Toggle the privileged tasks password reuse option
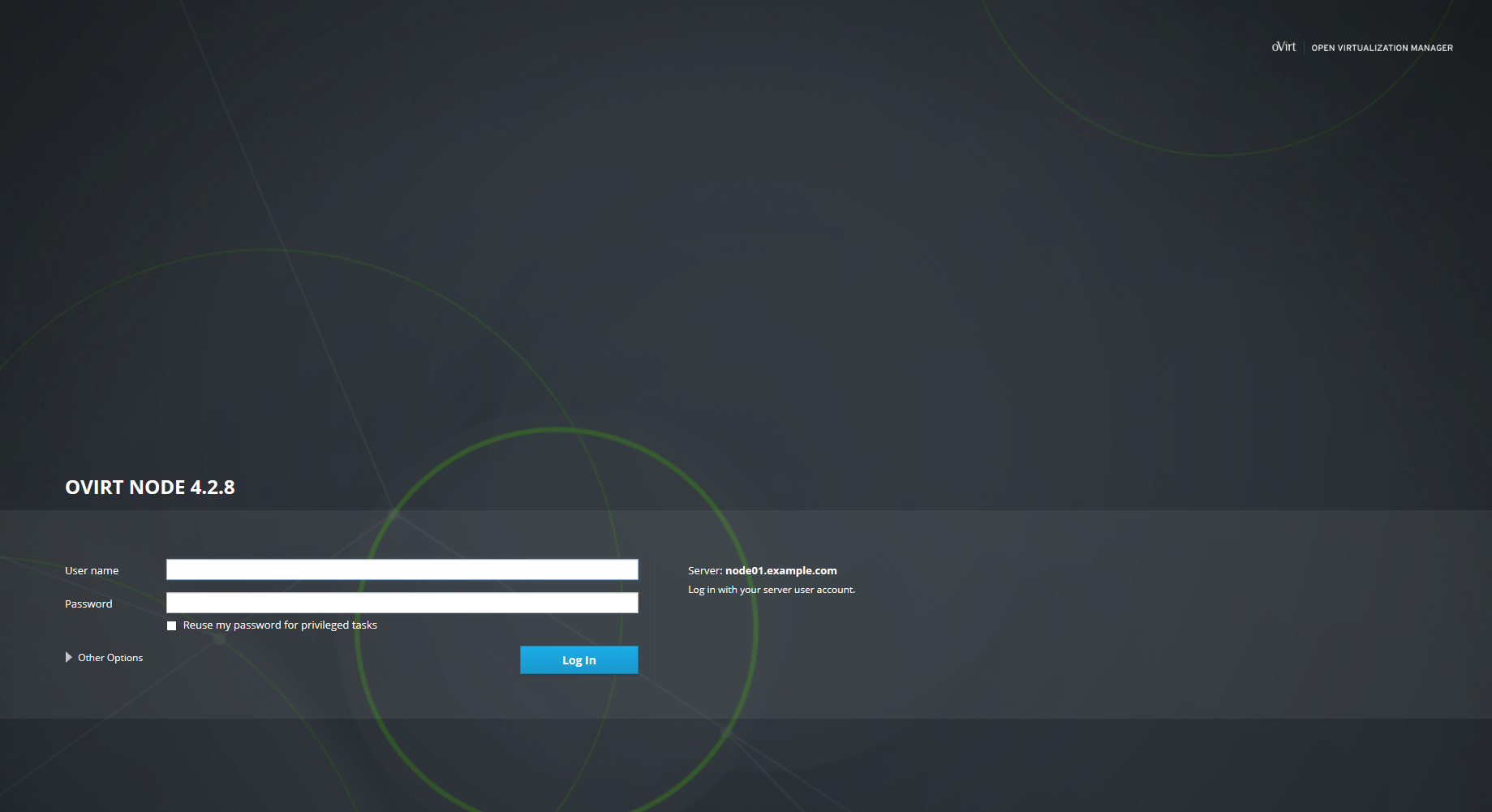 [171, 625]
